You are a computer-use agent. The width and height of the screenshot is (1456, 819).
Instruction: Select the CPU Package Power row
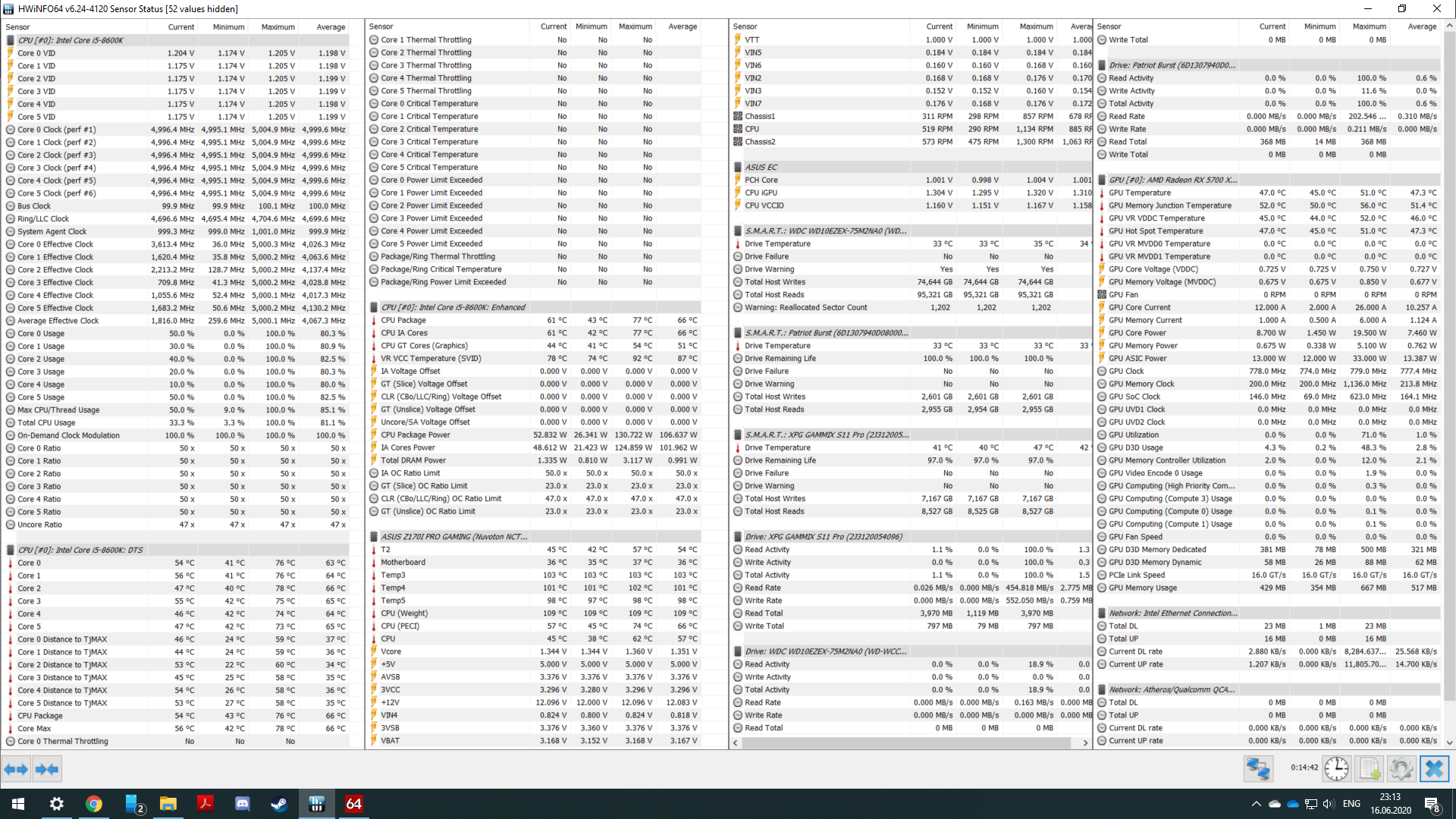pyautogui.click(x=416, y=435)
